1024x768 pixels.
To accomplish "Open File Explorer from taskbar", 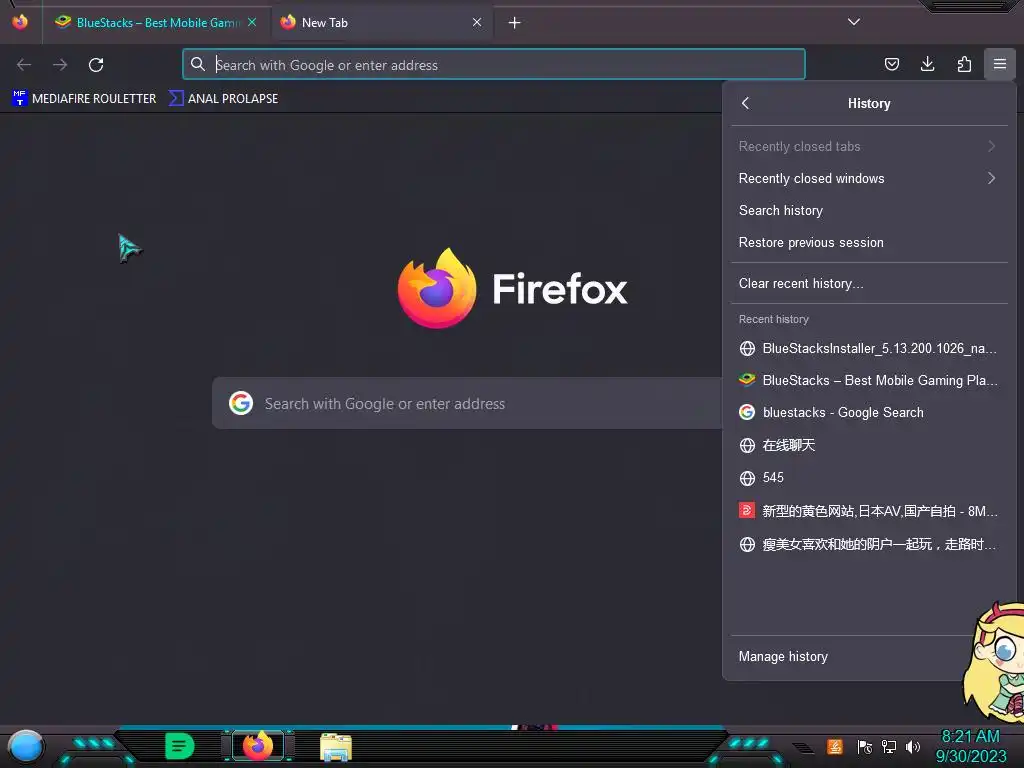I will 336,747.
